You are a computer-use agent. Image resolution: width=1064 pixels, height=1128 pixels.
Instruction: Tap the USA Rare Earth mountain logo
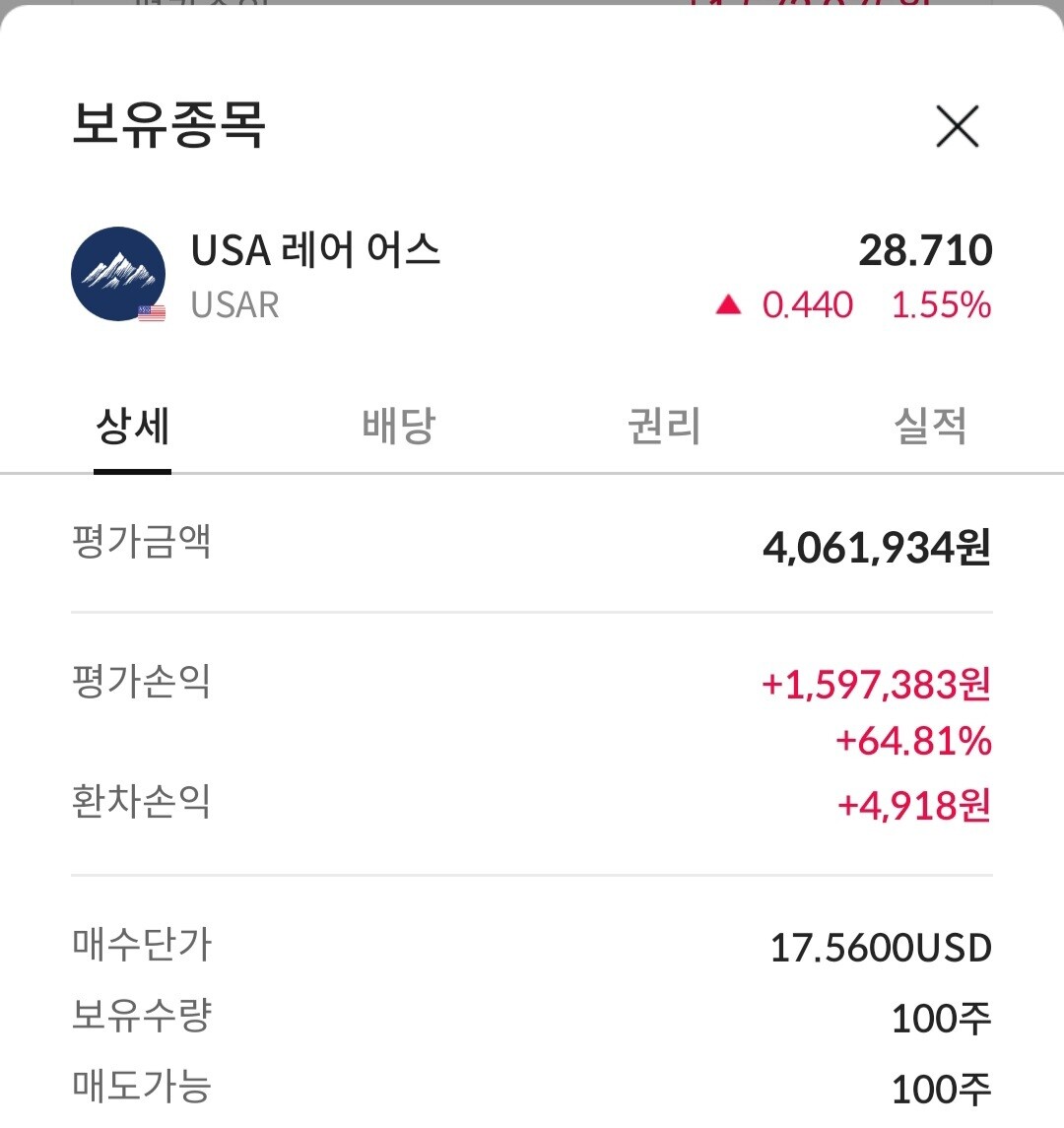(x=117, y=274)
